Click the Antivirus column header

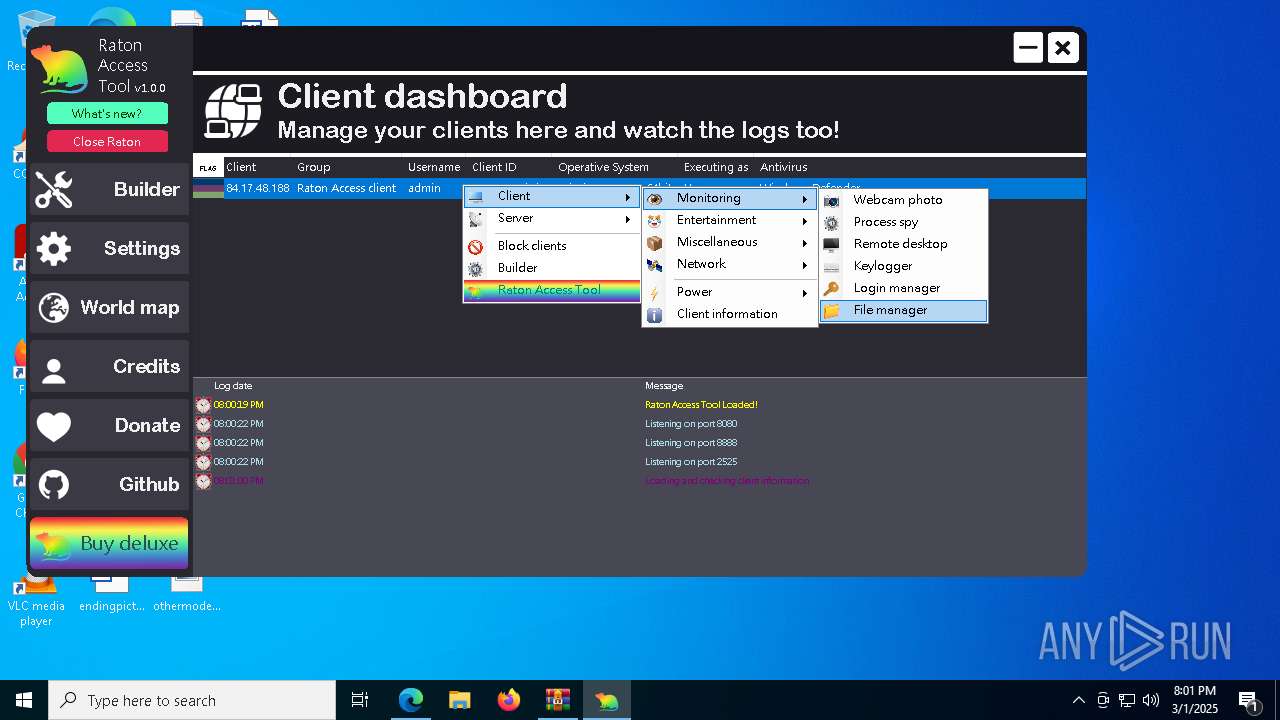pos(784,167)
